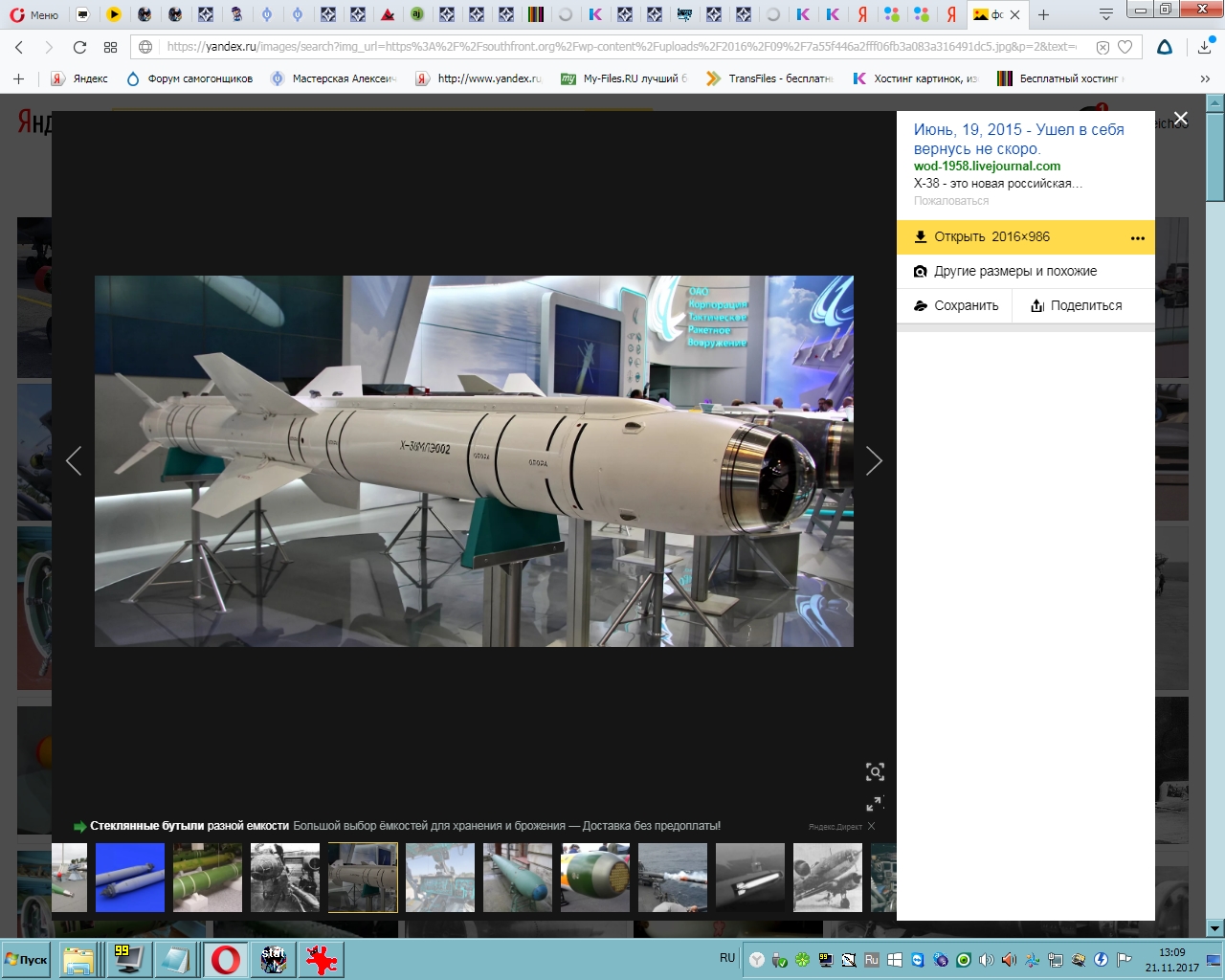Open the Opera Меню button

point(34,14)
